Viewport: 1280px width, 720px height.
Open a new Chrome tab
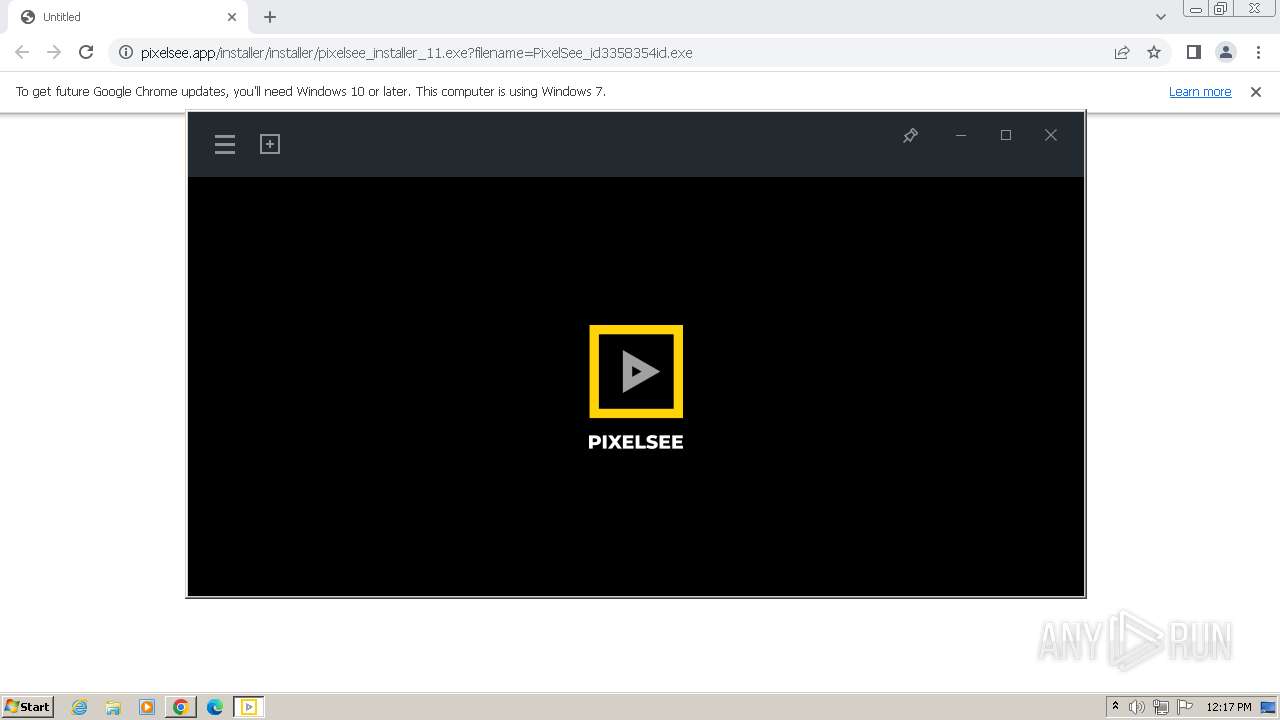[270, 17]
